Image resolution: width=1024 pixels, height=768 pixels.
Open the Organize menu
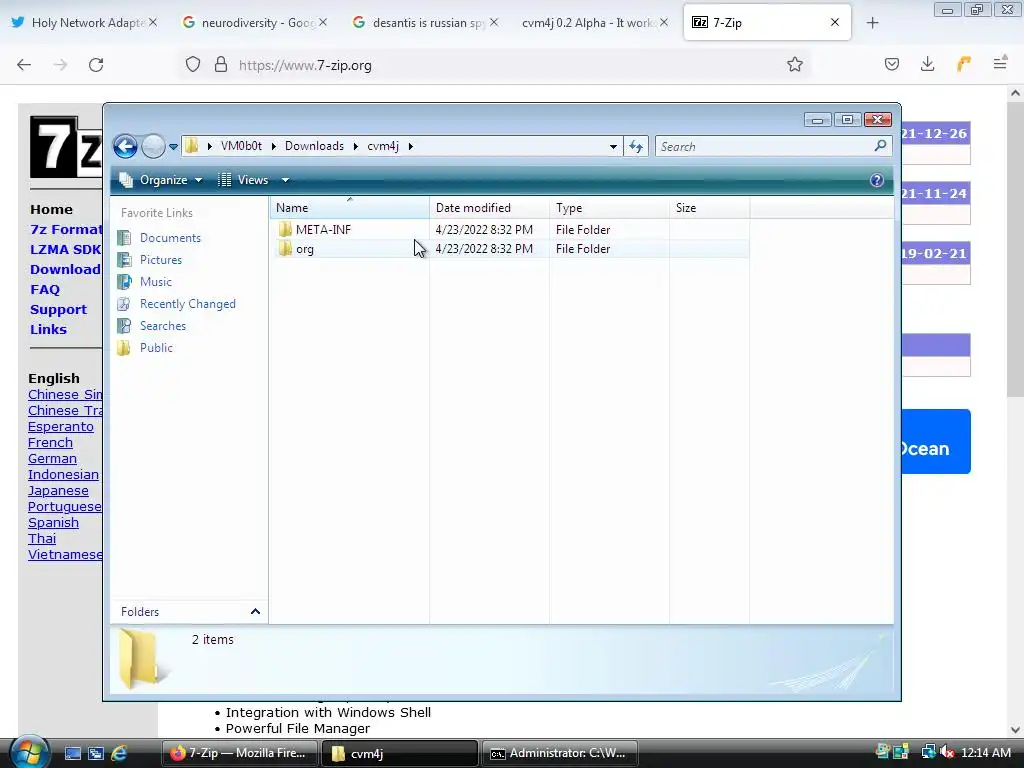tap(161, 180)
